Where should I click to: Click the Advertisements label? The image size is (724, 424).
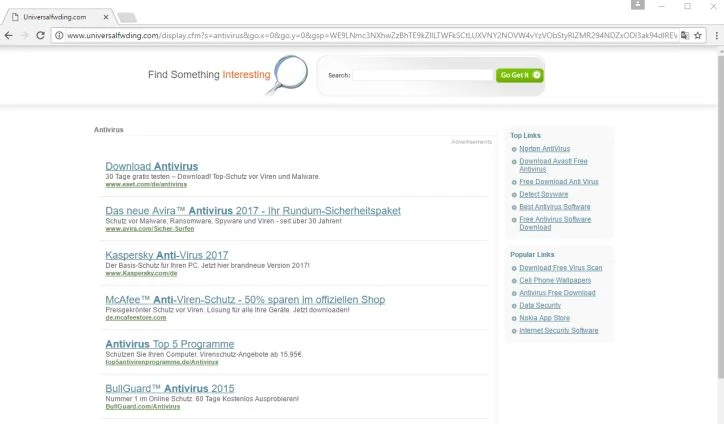(x=471, y=142)
